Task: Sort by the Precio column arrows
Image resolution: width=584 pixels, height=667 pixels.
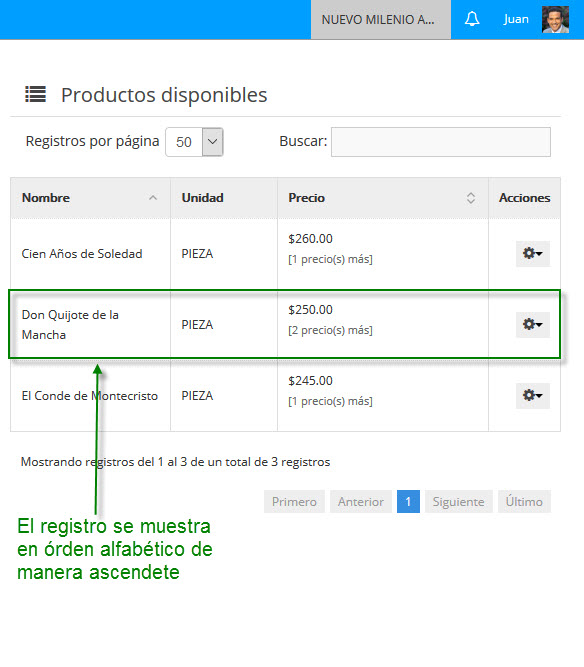Action: [x=470, y=198]
